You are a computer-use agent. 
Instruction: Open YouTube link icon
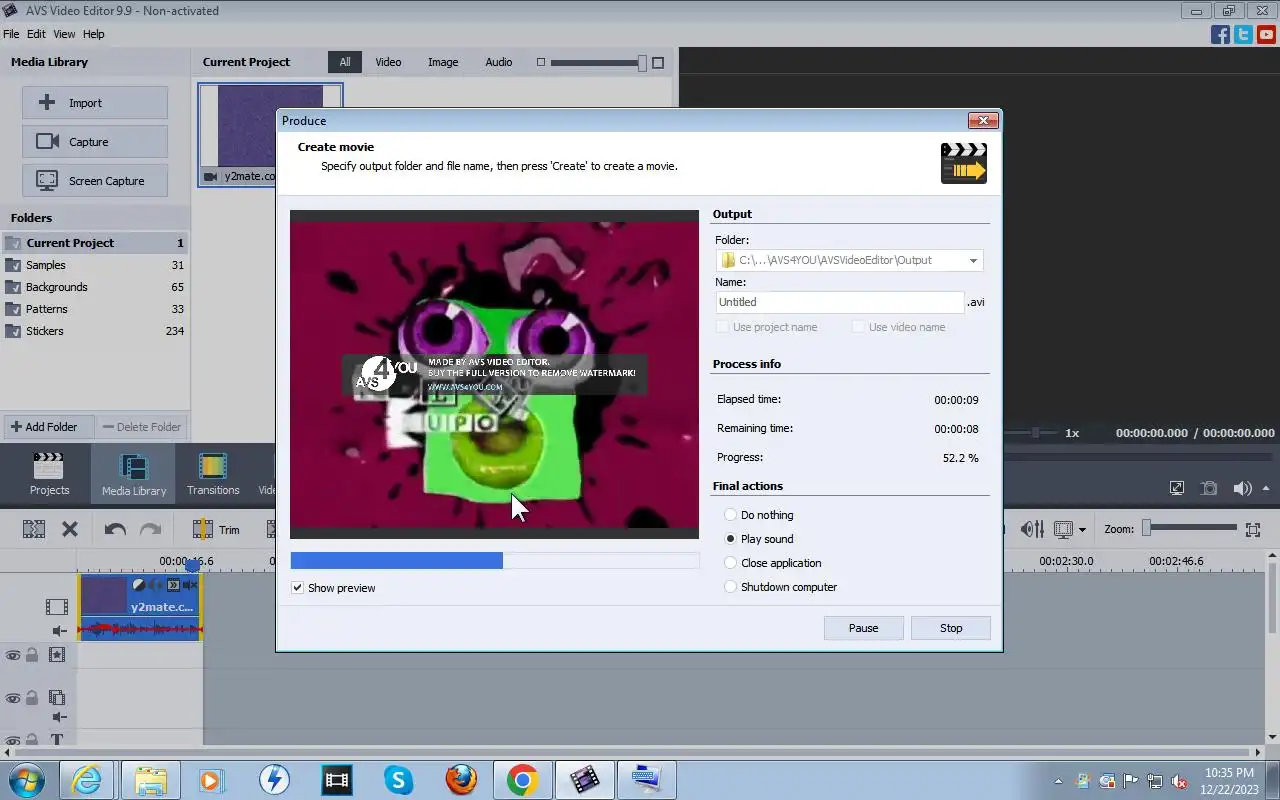tap(1266, 34)
